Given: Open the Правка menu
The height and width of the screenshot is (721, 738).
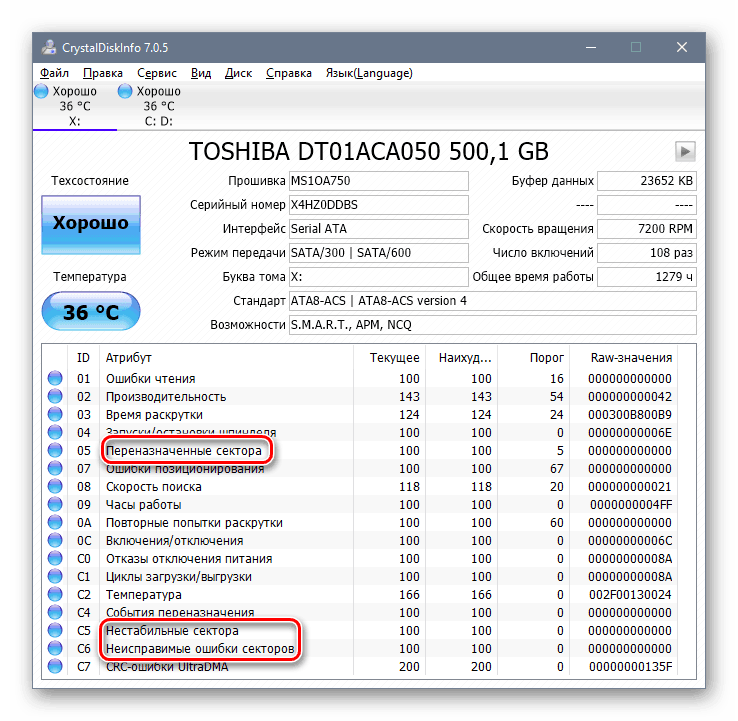Looking at the screenshot, I should pyautogui.click(x=103, y=73).
